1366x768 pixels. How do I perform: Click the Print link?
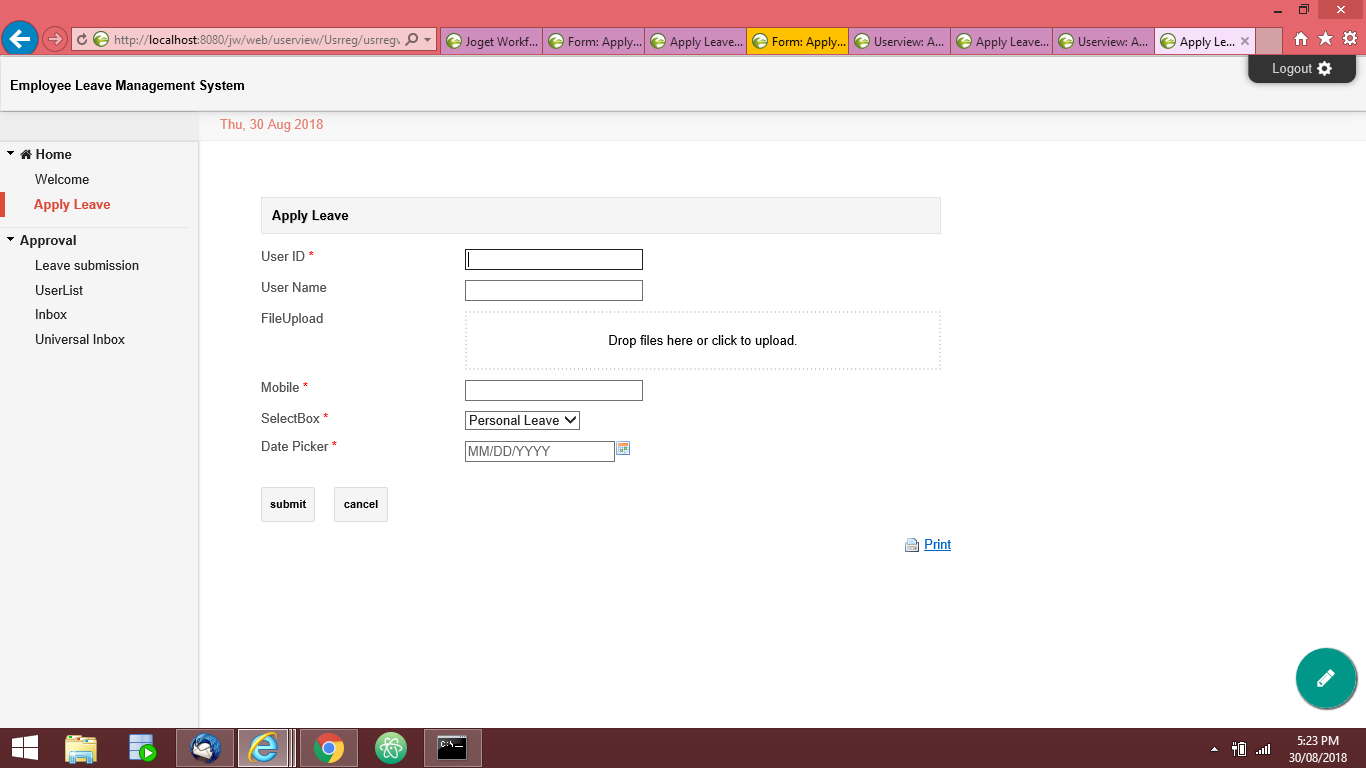coord(937,545)
